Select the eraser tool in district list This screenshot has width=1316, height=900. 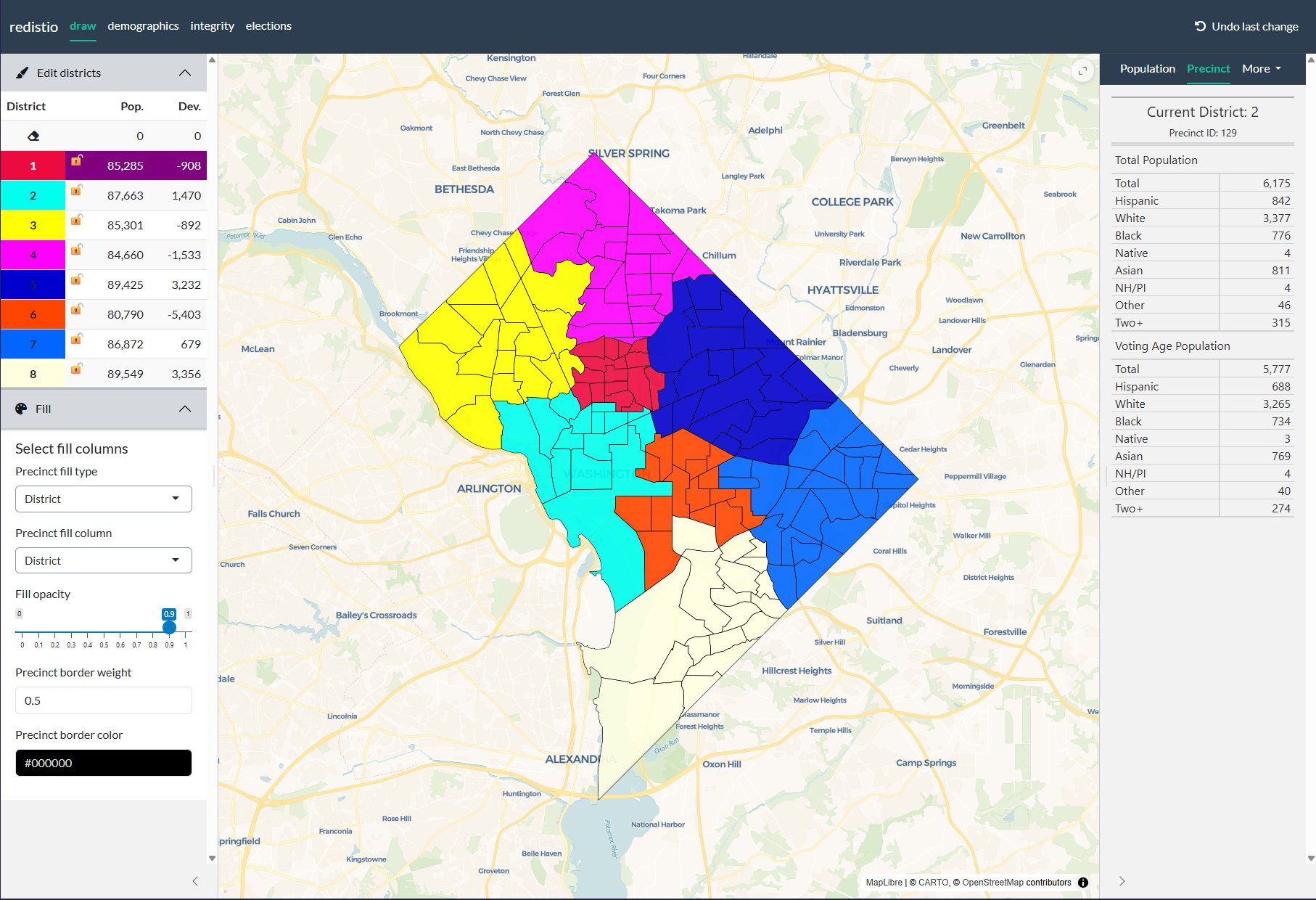[x=33, y=136]
